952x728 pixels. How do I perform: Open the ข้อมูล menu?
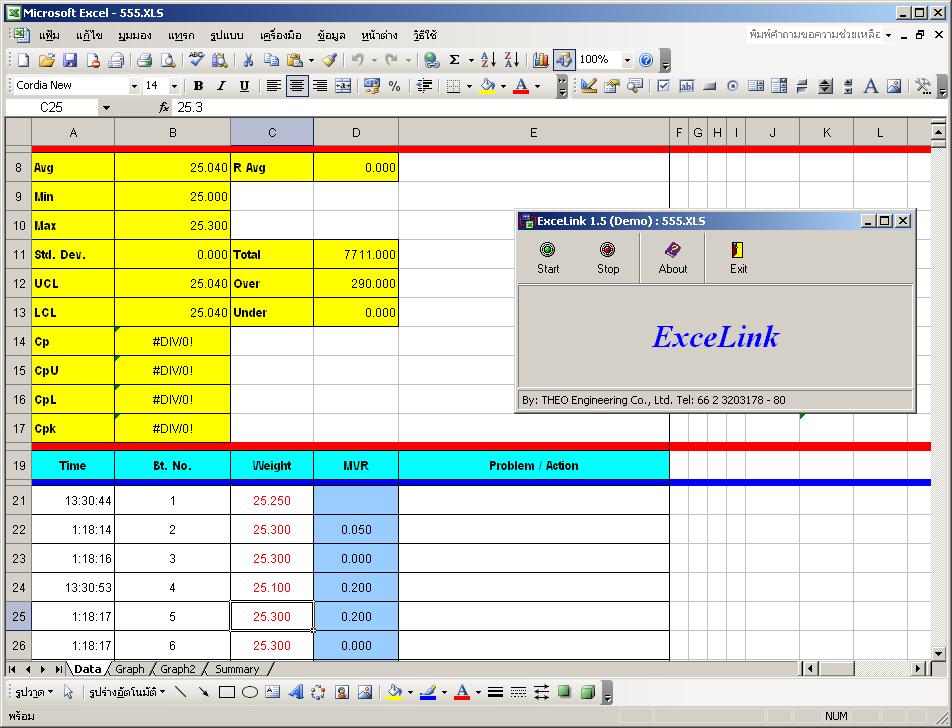pos(331,35)
